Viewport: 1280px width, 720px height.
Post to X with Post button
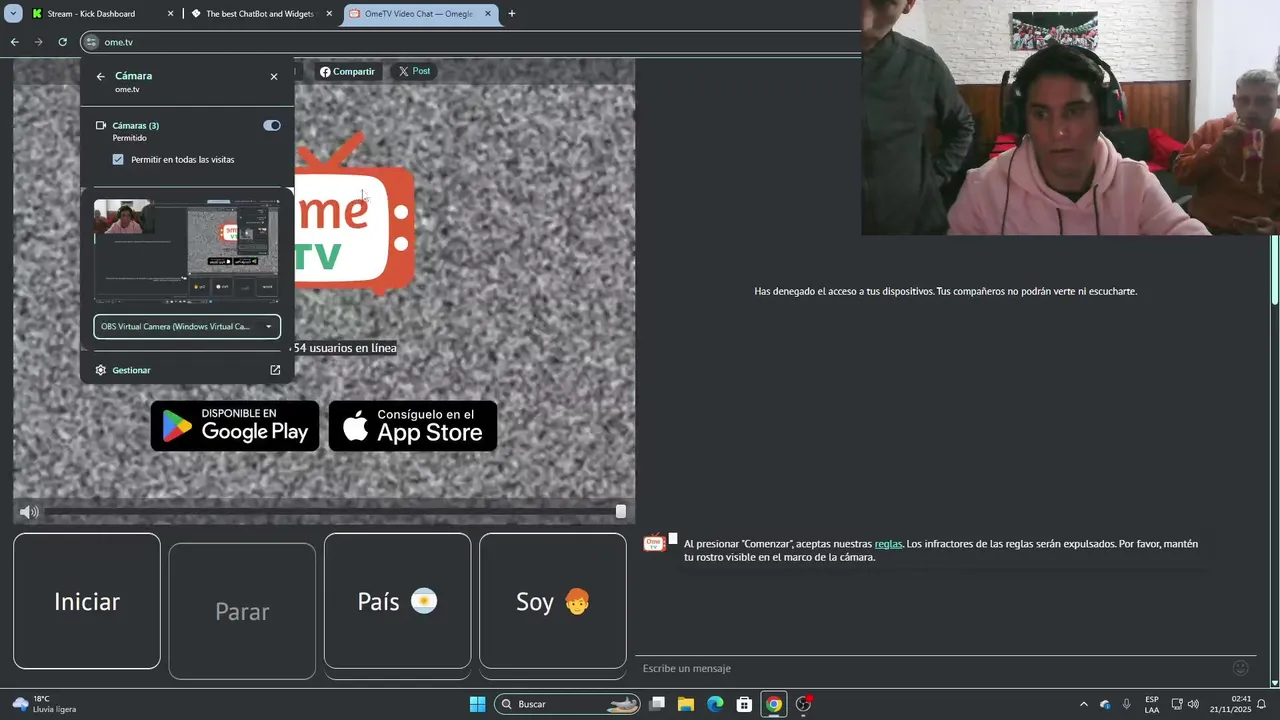(414, 71)
